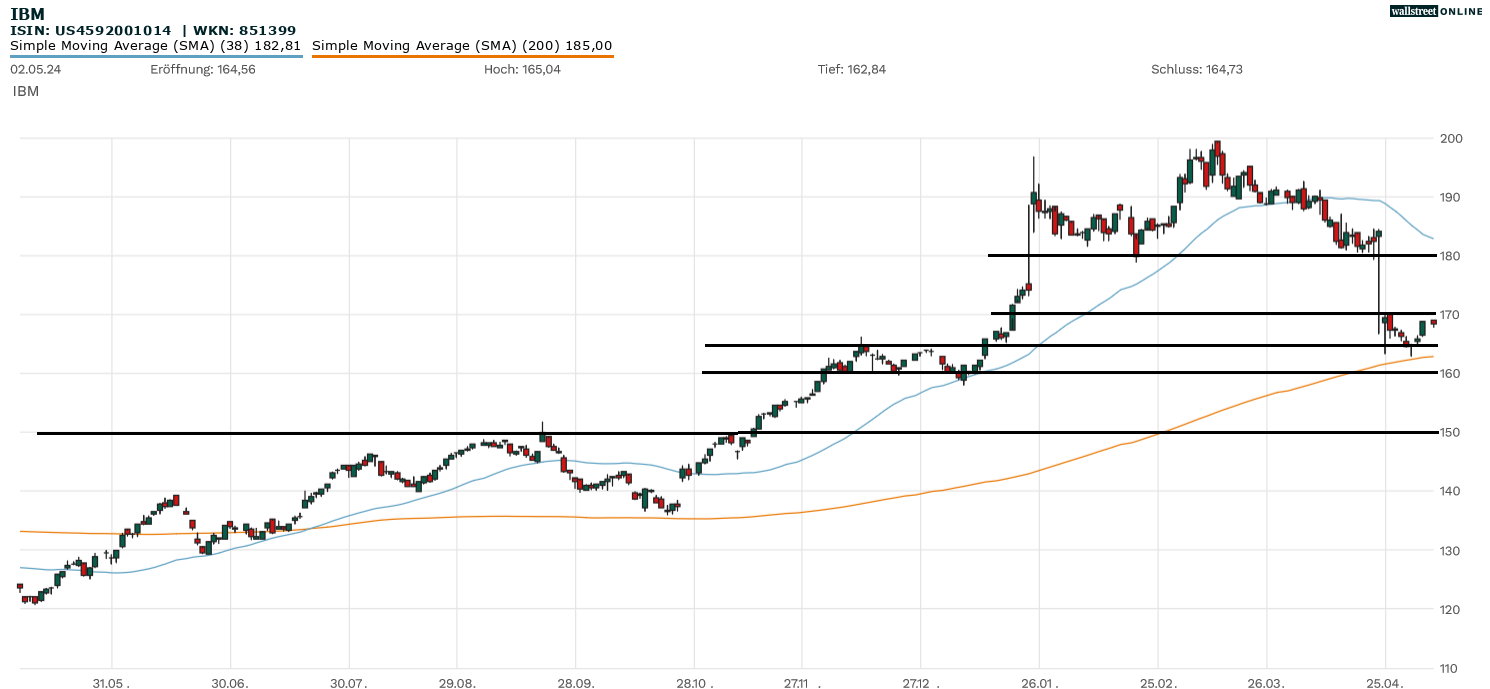Click the Eröffnung: 164,56 value
This screenshot has height=689, width=1490.
tap(203, 70)
